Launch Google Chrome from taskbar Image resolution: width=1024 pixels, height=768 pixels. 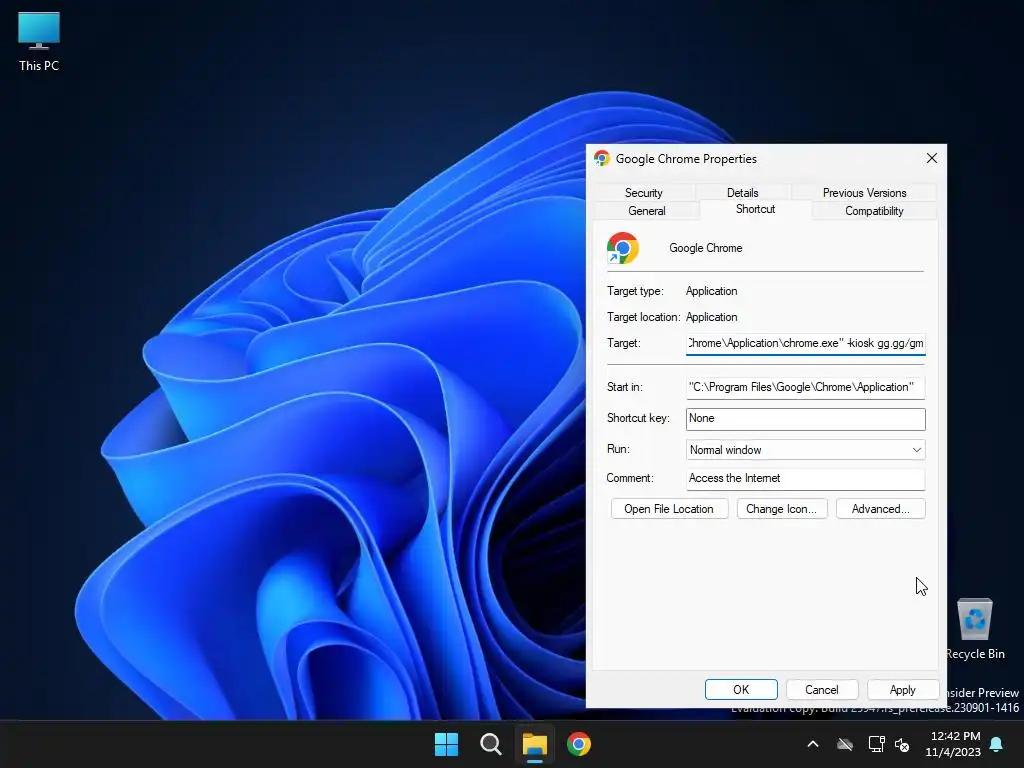(x=579, y=744)
